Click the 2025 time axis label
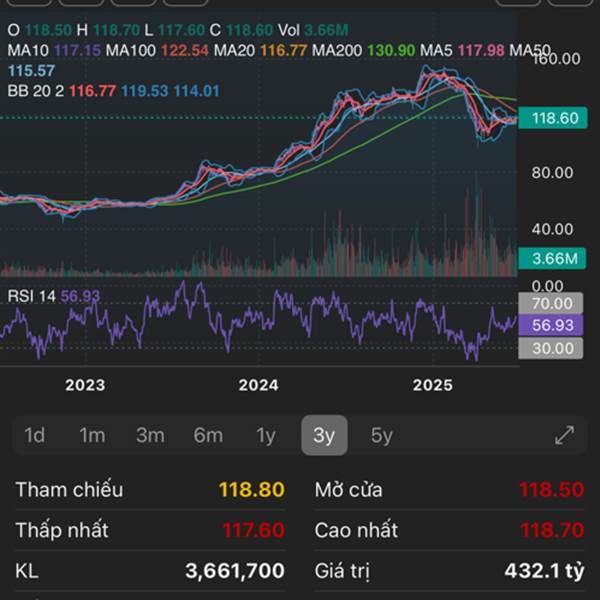 [x=432, y=385]
